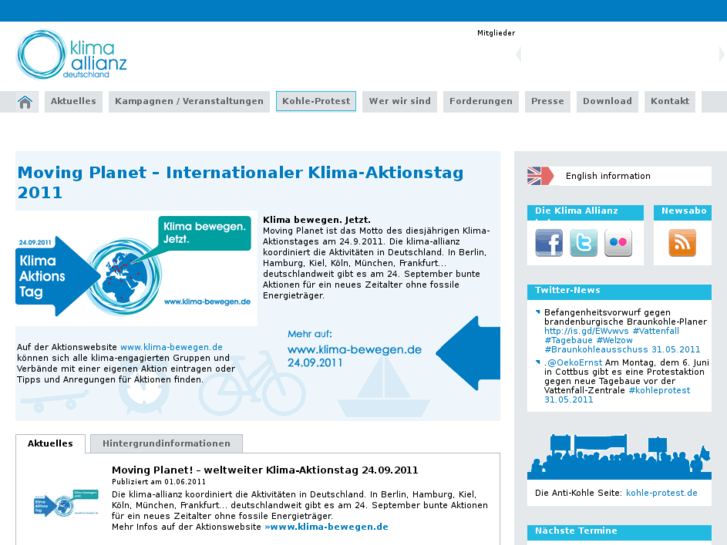
Task: Click the #Tagebaue hashtag
Action: coord(568,340)
